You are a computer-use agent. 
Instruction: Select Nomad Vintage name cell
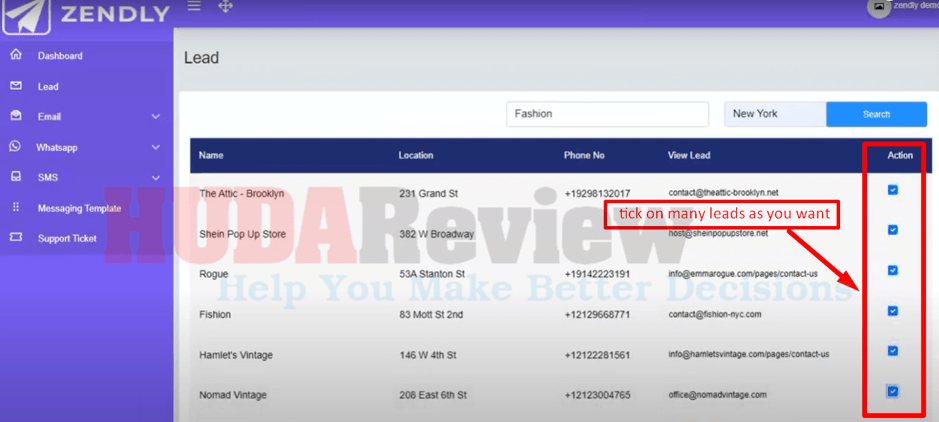click(x=232, y=395)
